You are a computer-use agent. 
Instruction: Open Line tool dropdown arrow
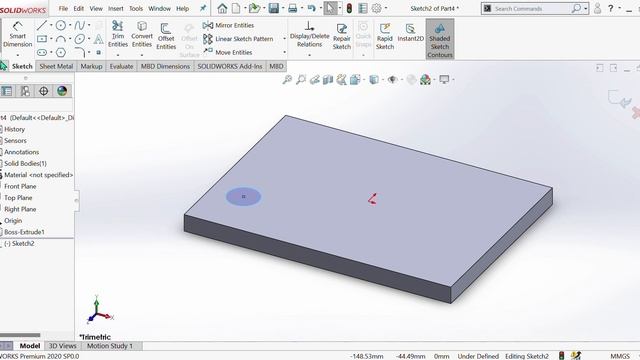(51, 26)
